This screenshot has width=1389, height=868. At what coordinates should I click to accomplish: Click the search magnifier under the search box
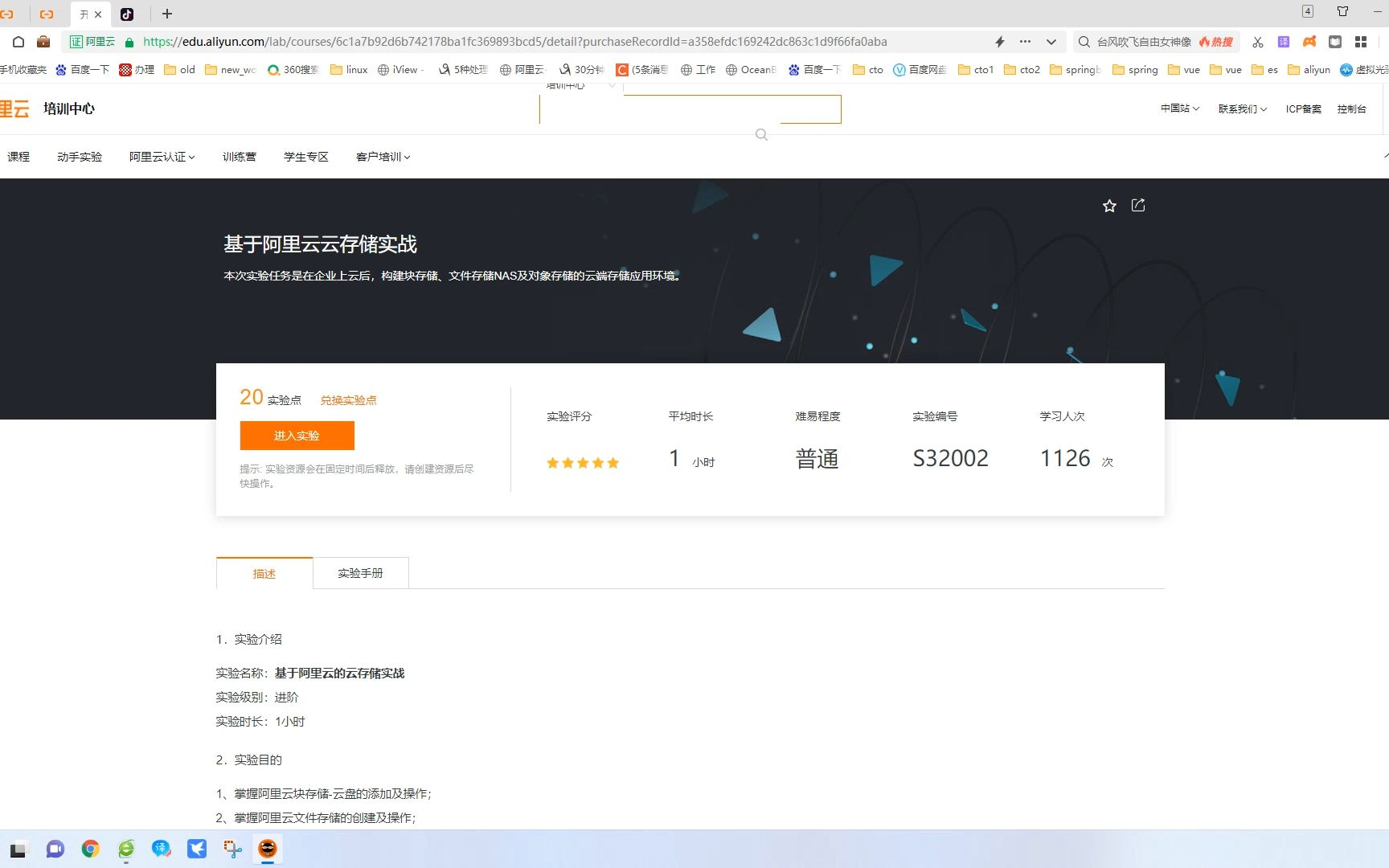(761, 135)
